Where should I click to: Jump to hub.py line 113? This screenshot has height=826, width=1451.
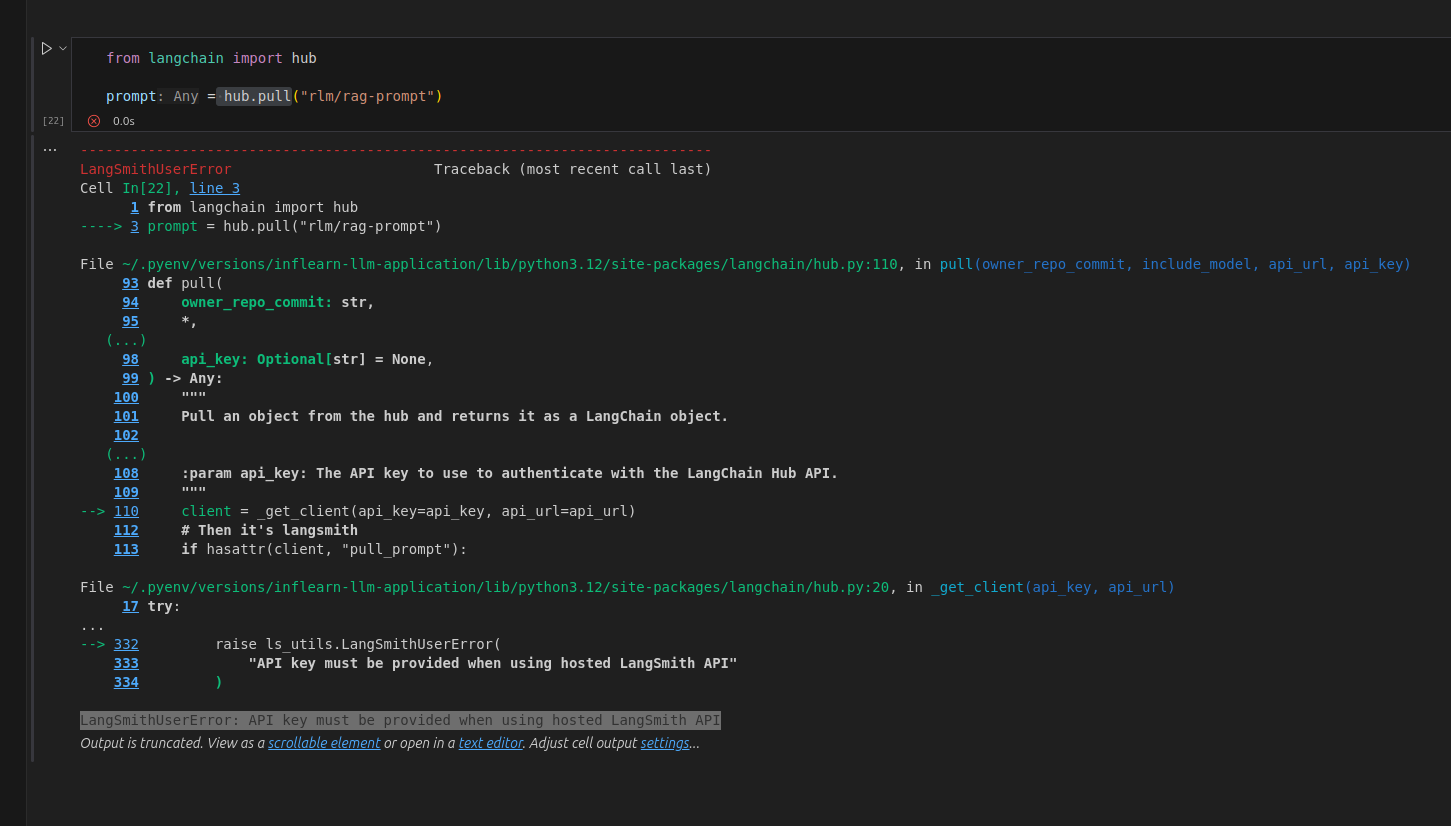[x=127, y=549]
